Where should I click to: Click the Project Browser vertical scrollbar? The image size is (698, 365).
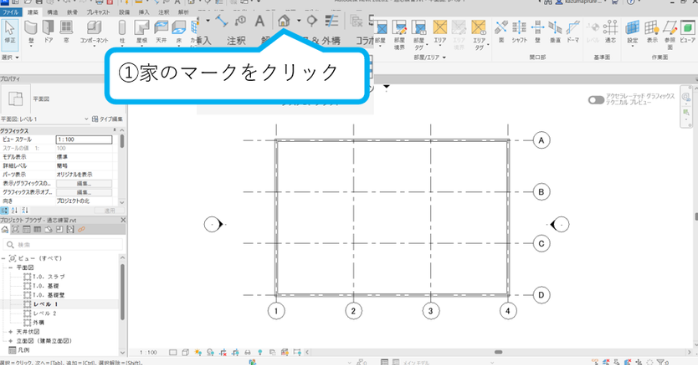coord(122,292)
